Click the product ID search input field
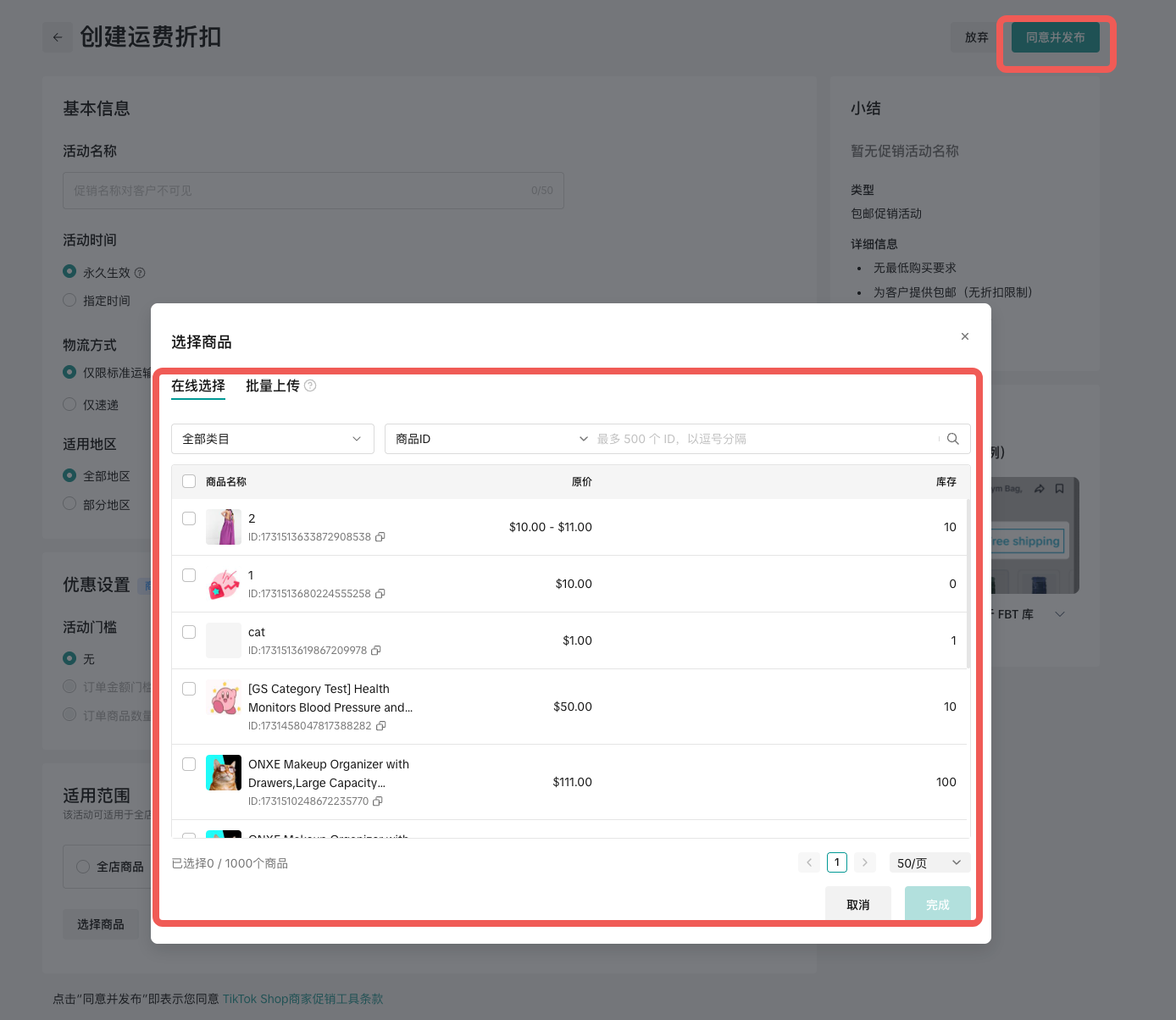 point(763,439)
